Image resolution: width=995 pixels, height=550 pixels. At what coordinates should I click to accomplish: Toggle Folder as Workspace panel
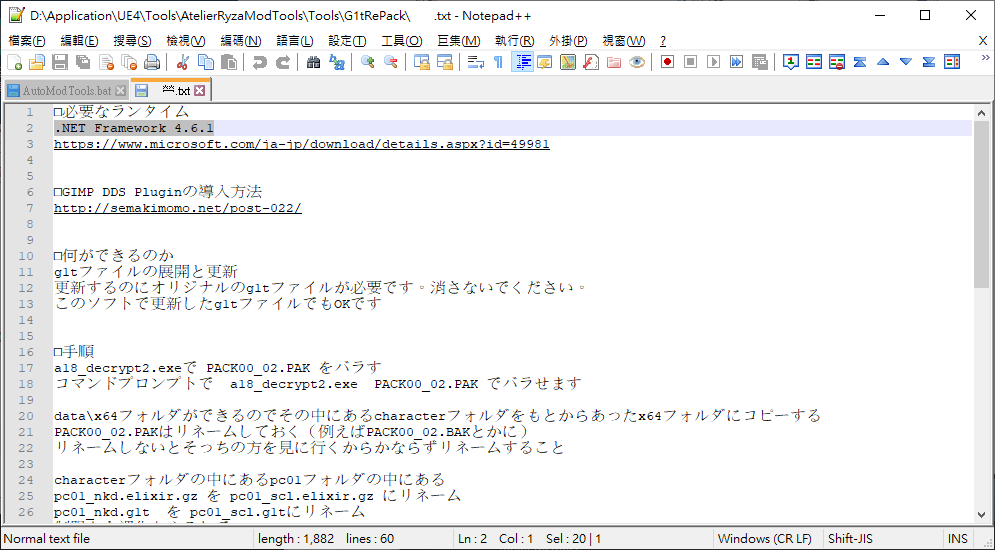pyautogui.click(x=614, y=62)
